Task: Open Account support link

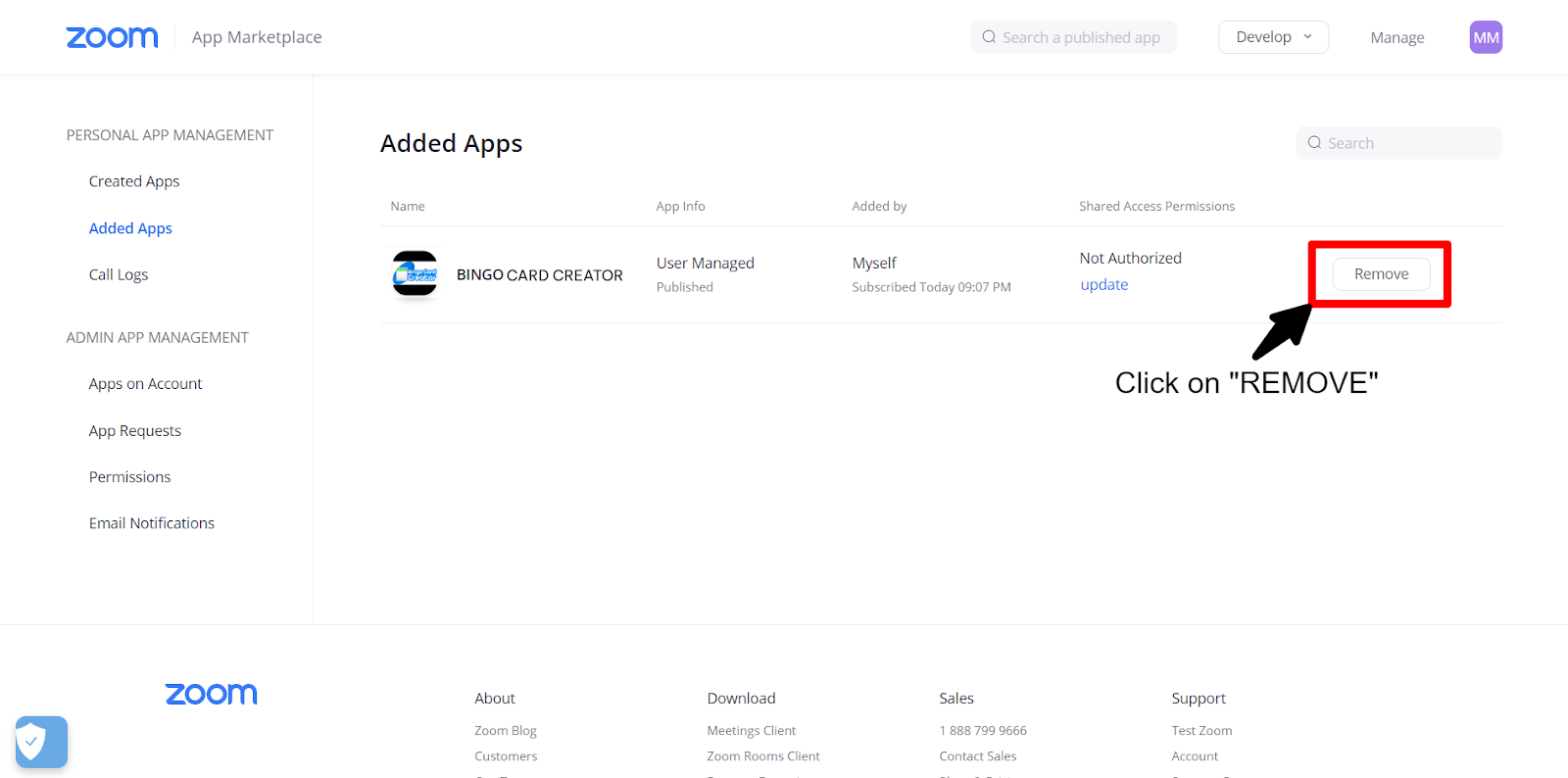Action: pyautogui.click(x=1195, y=756)
